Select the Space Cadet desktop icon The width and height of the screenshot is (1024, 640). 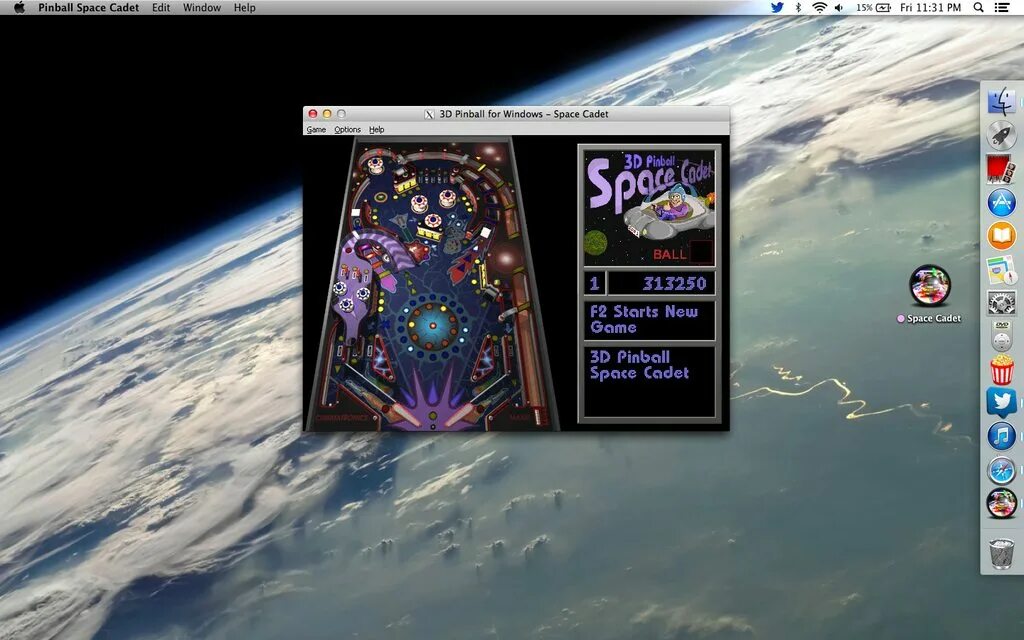(930, 285)
